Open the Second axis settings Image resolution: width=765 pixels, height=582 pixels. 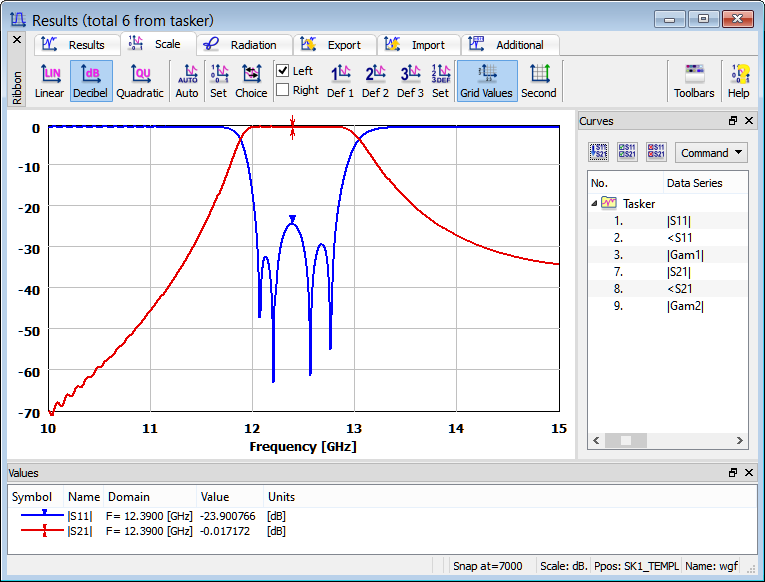tap(539, 80)
